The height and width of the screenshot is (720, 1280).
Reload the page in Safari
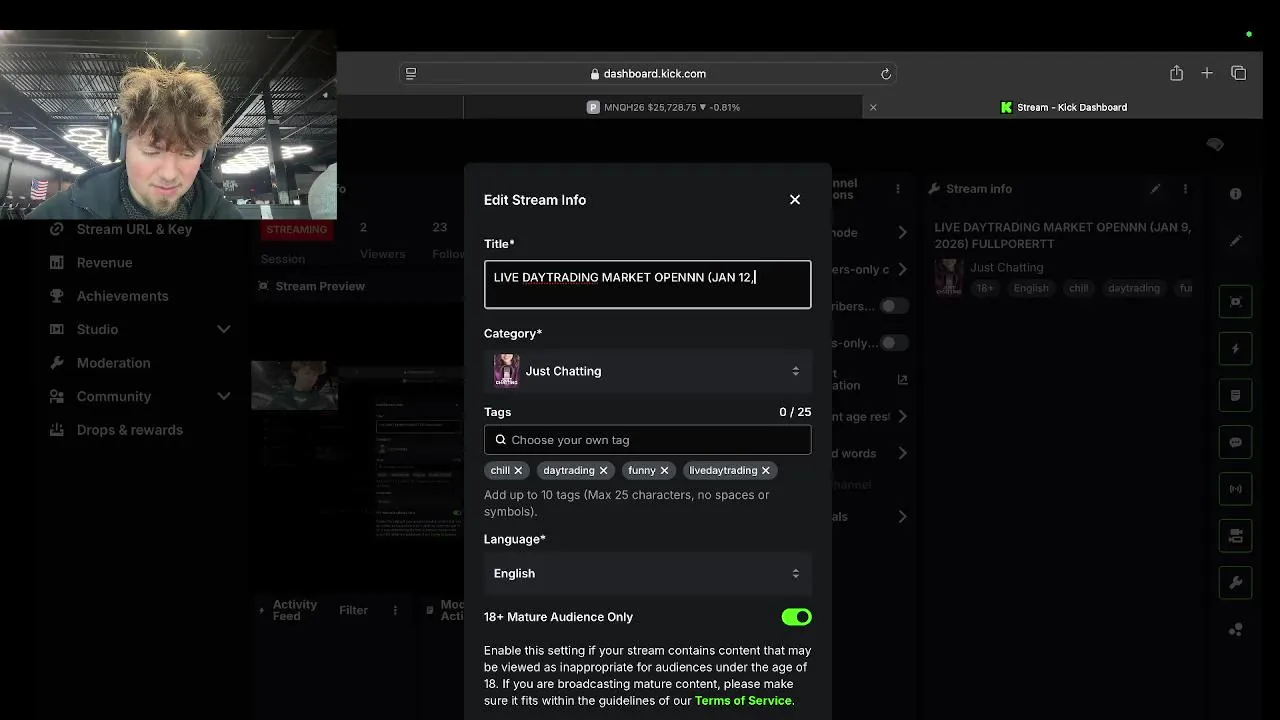(885, 74)
